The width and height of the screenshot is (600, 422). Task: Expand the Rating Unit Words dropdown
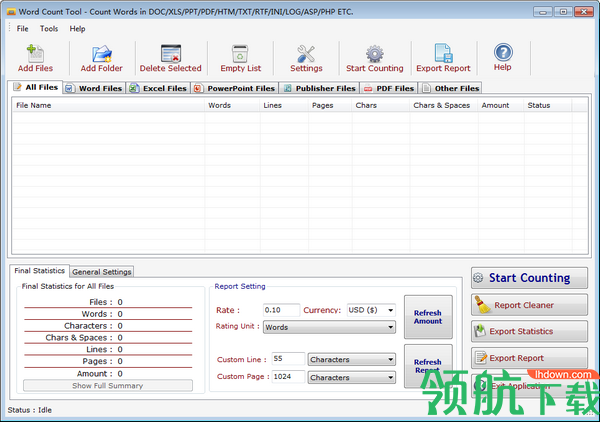390,327
